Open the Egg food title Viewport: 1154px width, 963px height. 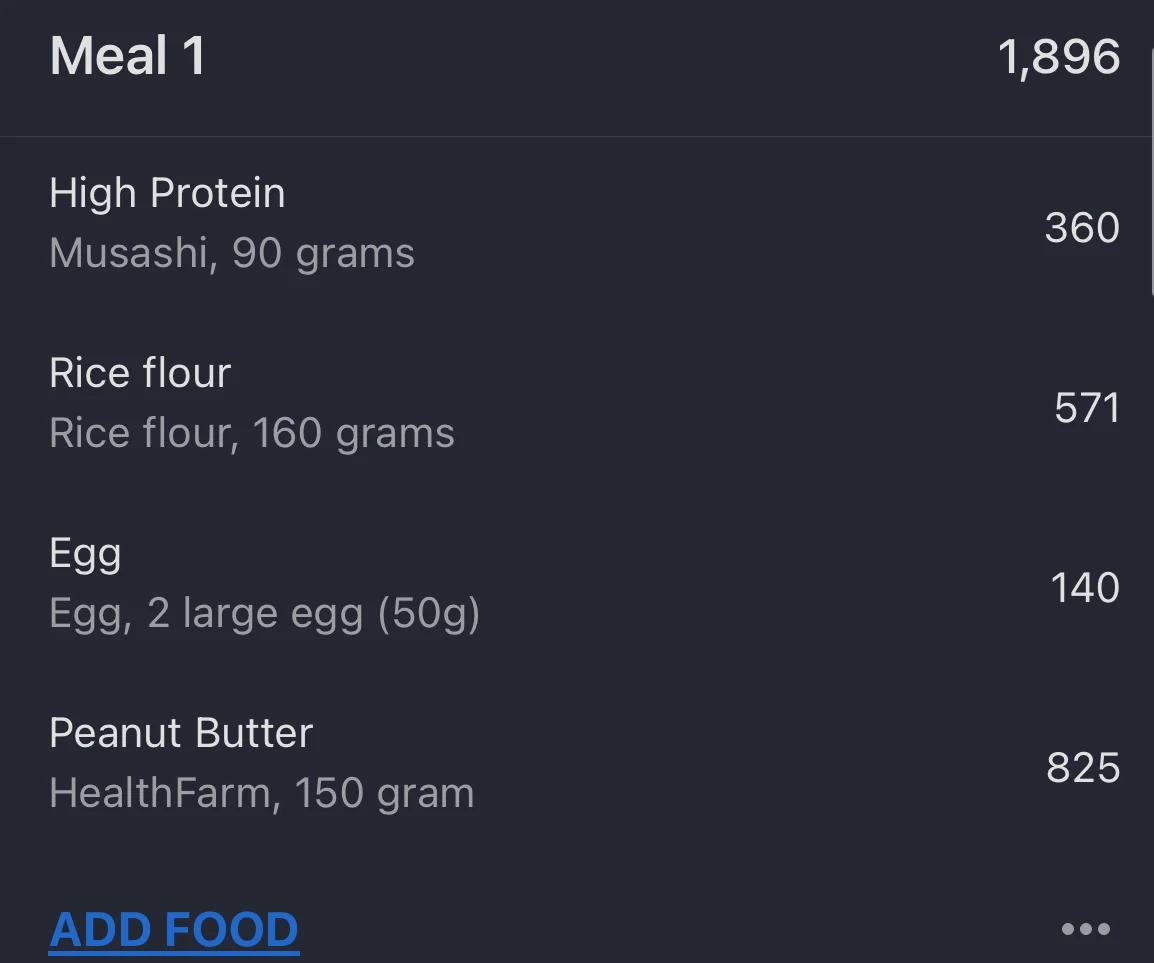(x=85, y=554)
